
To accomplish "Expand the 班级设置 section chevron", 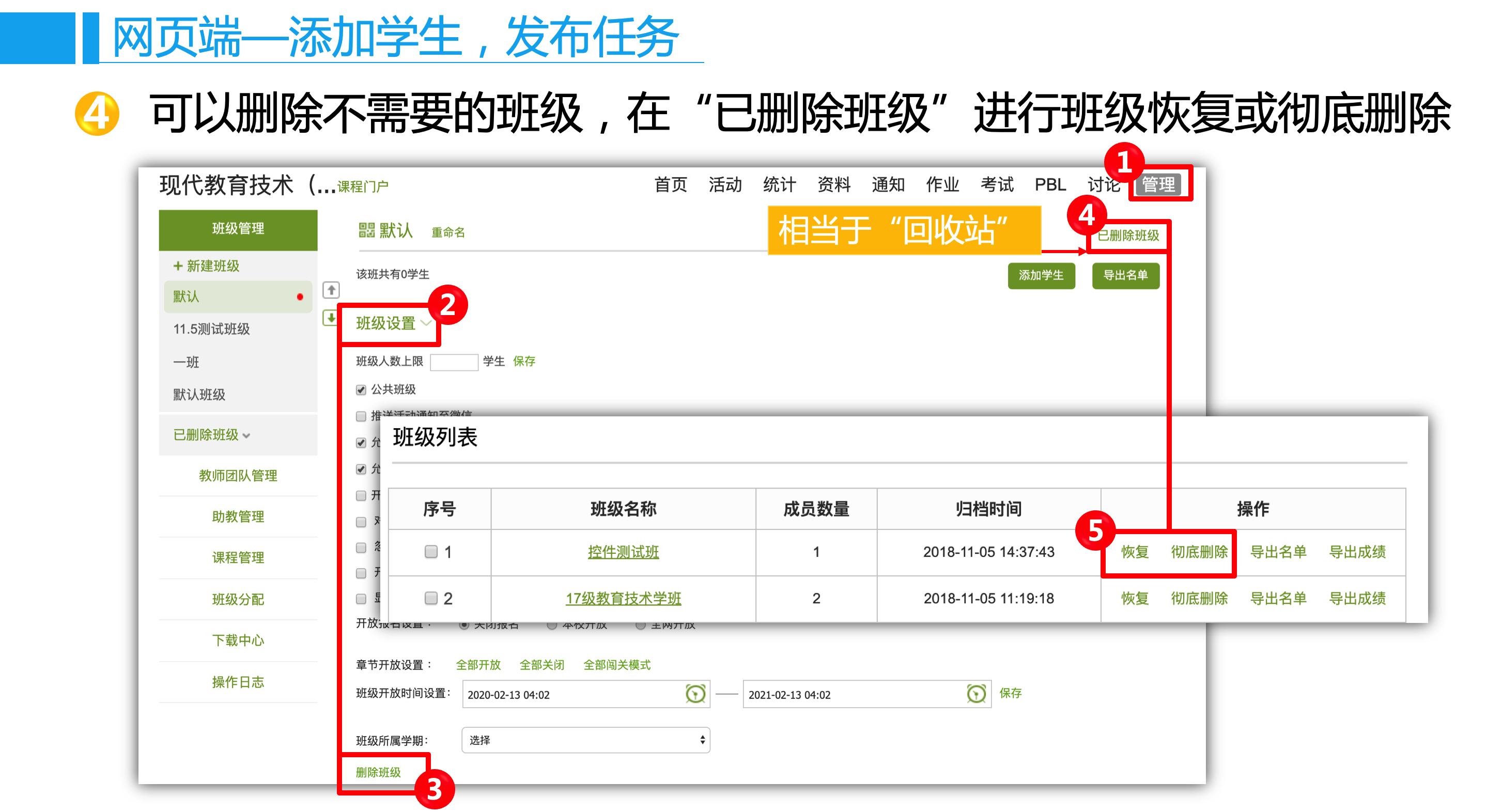I will point(426,323).
